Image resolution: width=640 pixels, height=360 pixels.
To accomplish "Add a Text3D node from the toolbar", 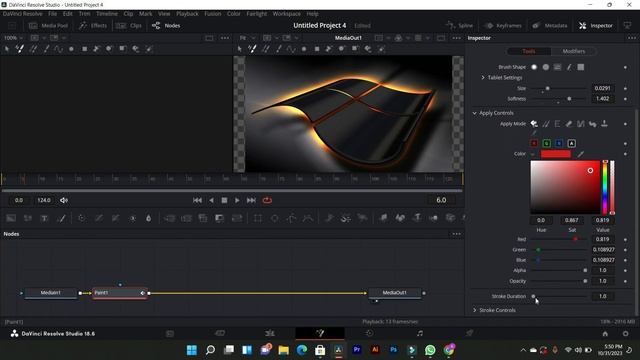I will pos(417,218).
